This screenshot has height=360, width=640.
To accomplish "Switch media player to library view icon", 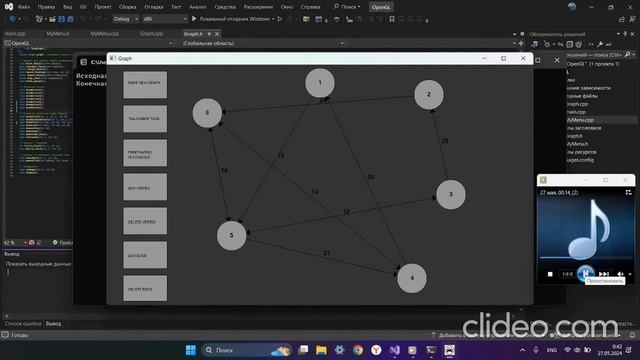I will [628, 192].
